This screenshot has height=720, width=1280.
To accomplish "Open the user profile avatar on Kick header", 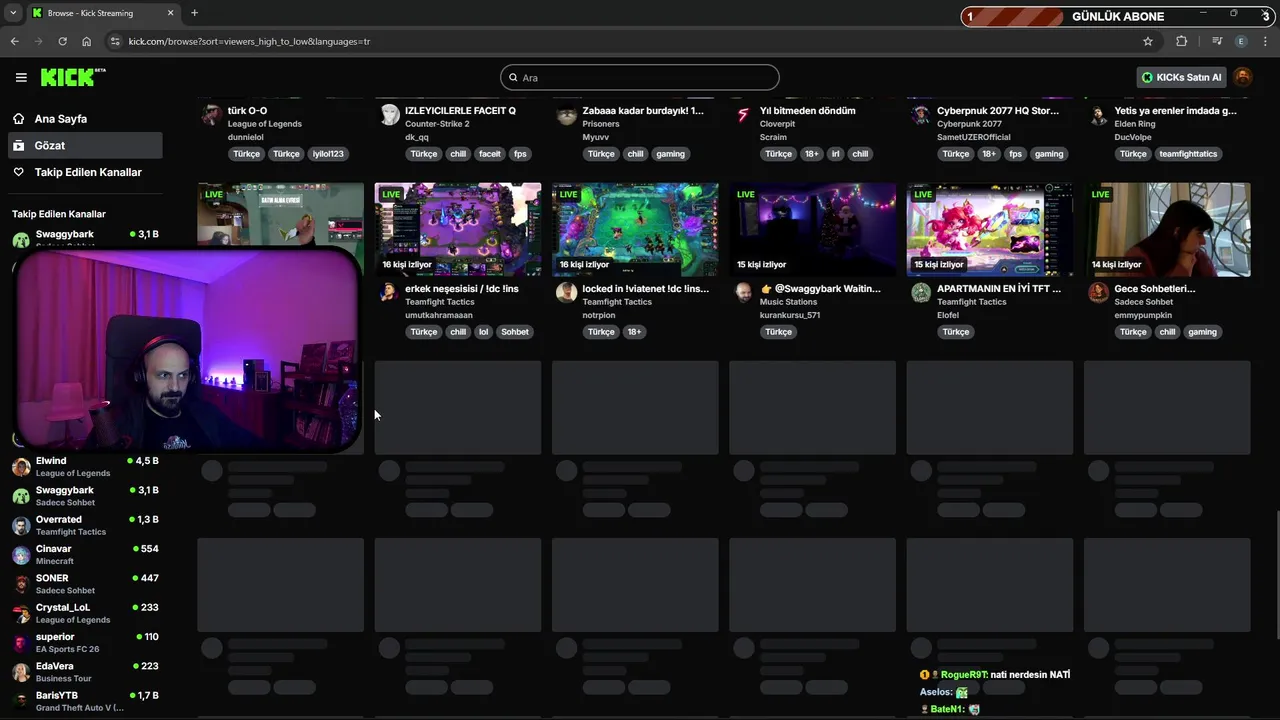I will (1243, 77).
